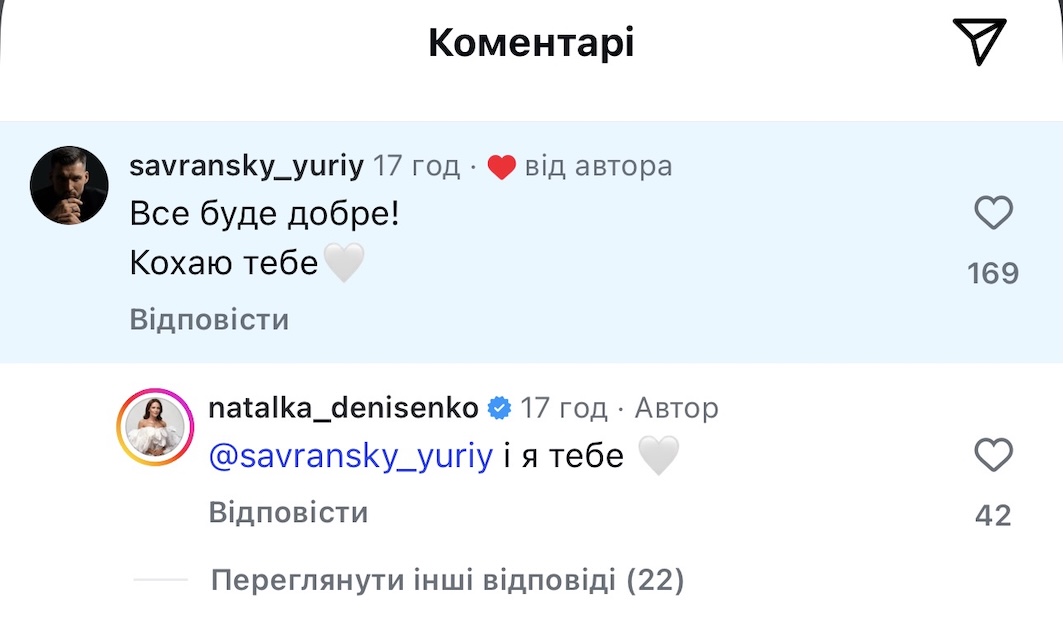Click the red heart author-liked icon

coord(501,167)
